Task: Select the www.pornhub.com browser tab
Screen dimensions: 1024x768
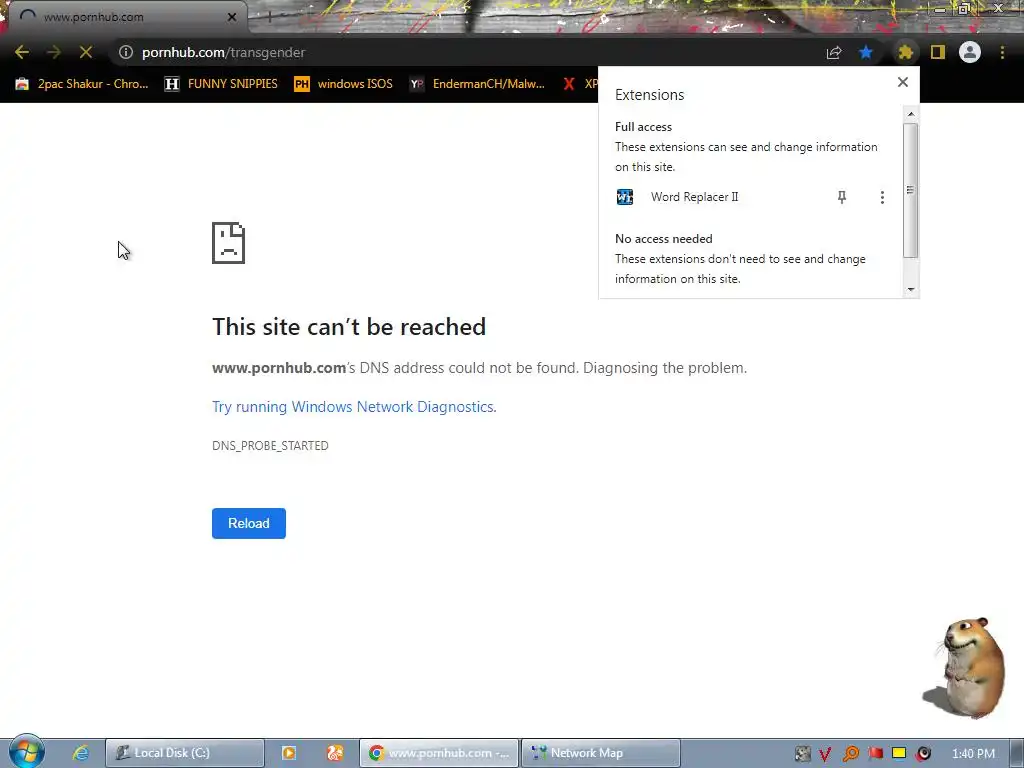Action: tap(127, 17)
